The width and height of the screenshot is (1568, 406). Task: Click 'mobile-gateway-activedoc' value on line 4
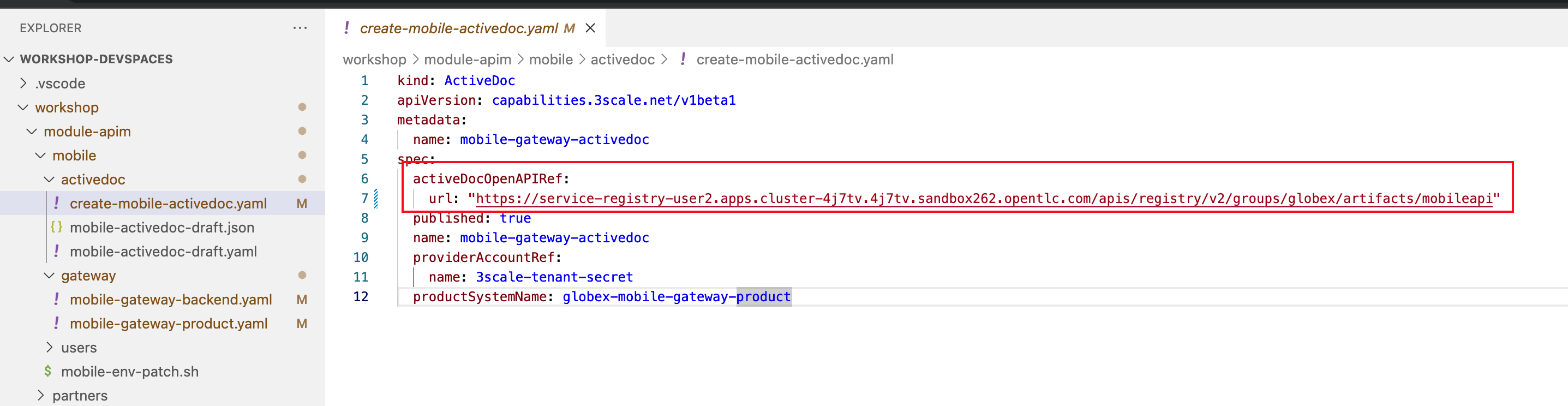pos(554,139)
